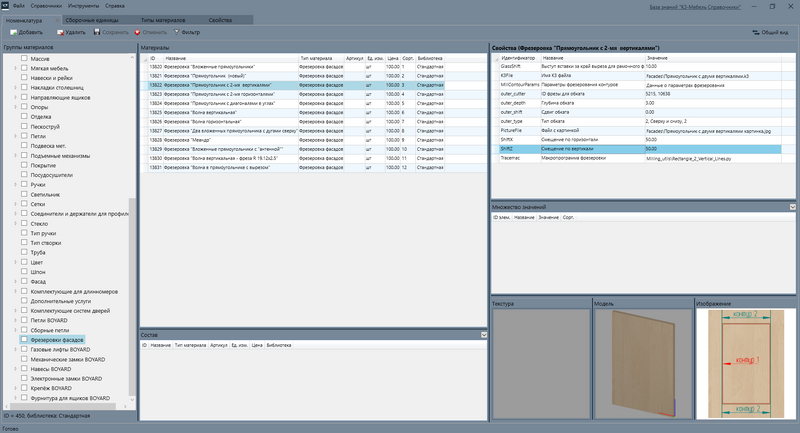Collapse the Множество значений panel chevron
Viewport: 800px width, 433px height.
[792, 207]
